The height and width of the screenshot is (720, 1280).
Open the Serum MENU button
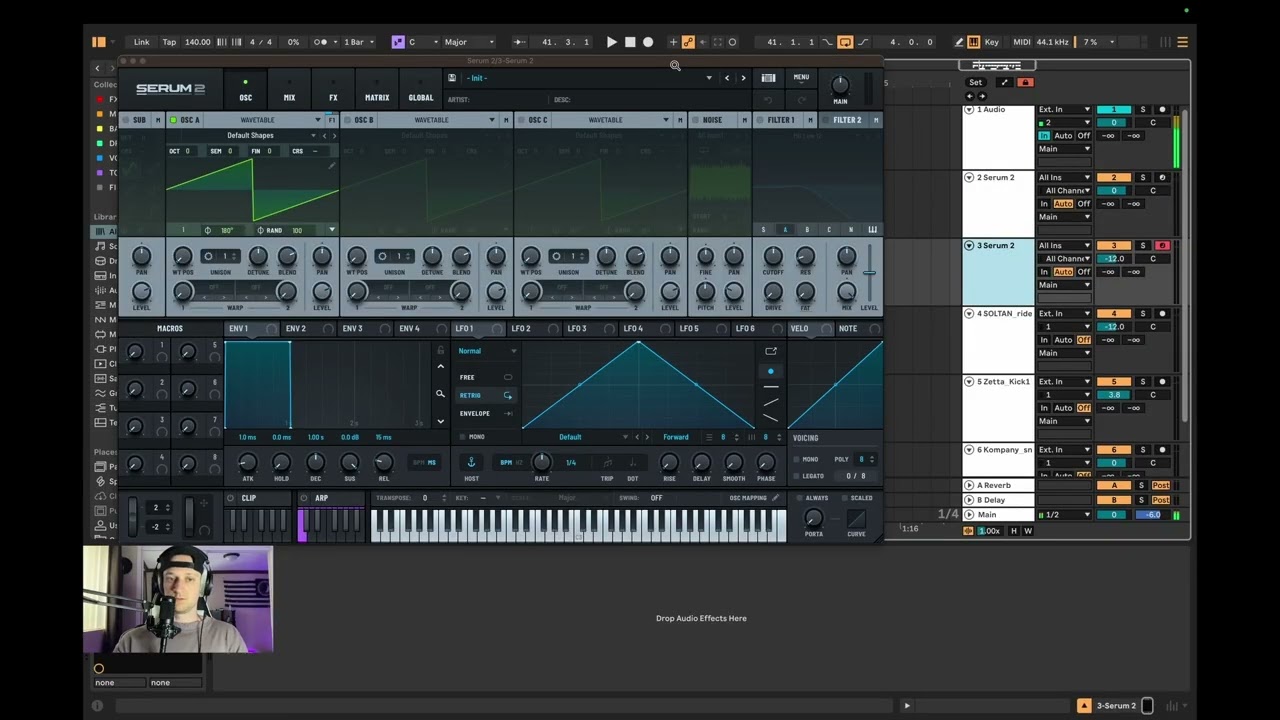click(x=801, y=77)
